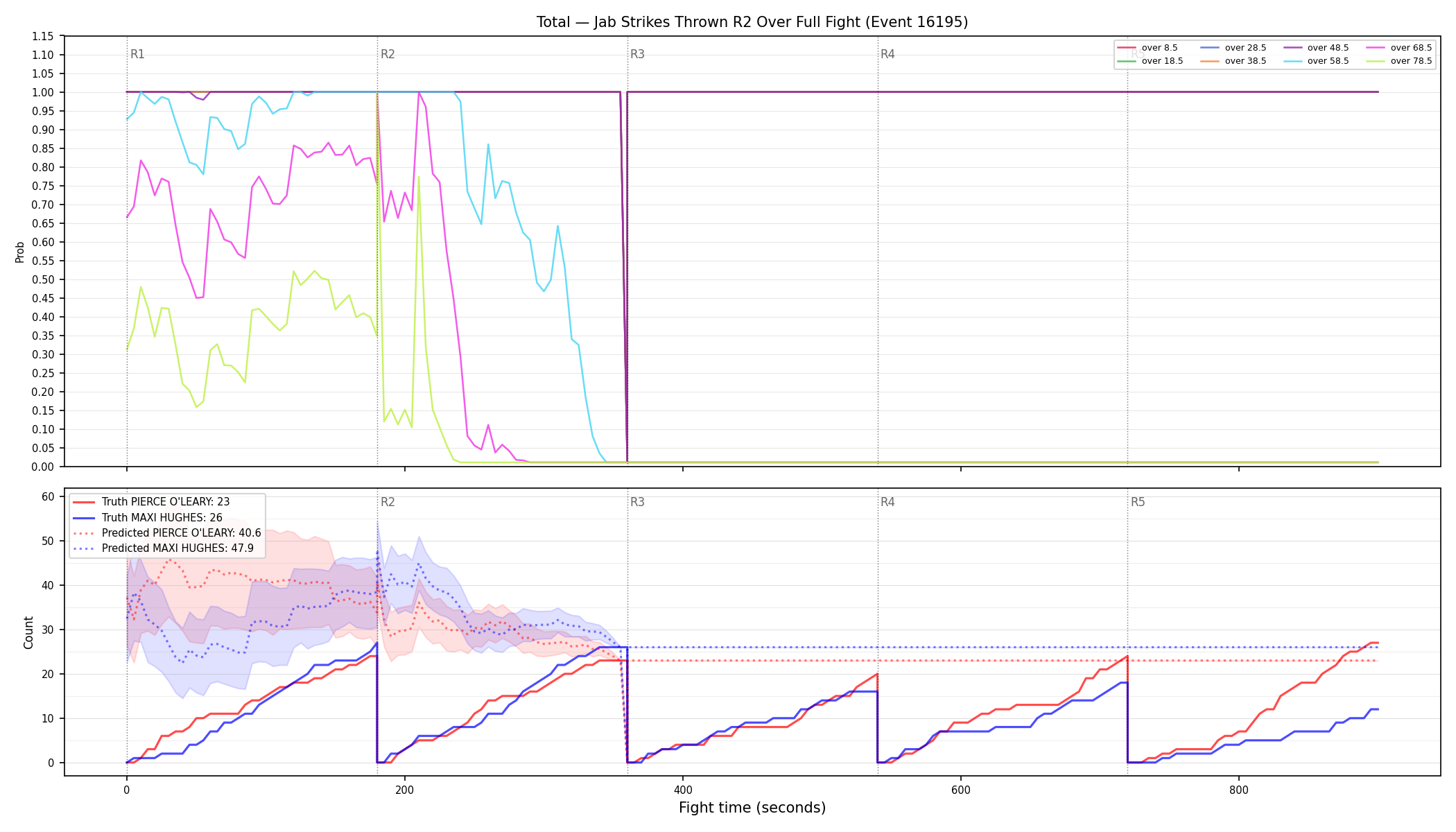The width and height of the screenshot is (1456, 832).
Task: Click the 10 tick on the Count axis
Action: pyautogui.click(x=49, y=718)
